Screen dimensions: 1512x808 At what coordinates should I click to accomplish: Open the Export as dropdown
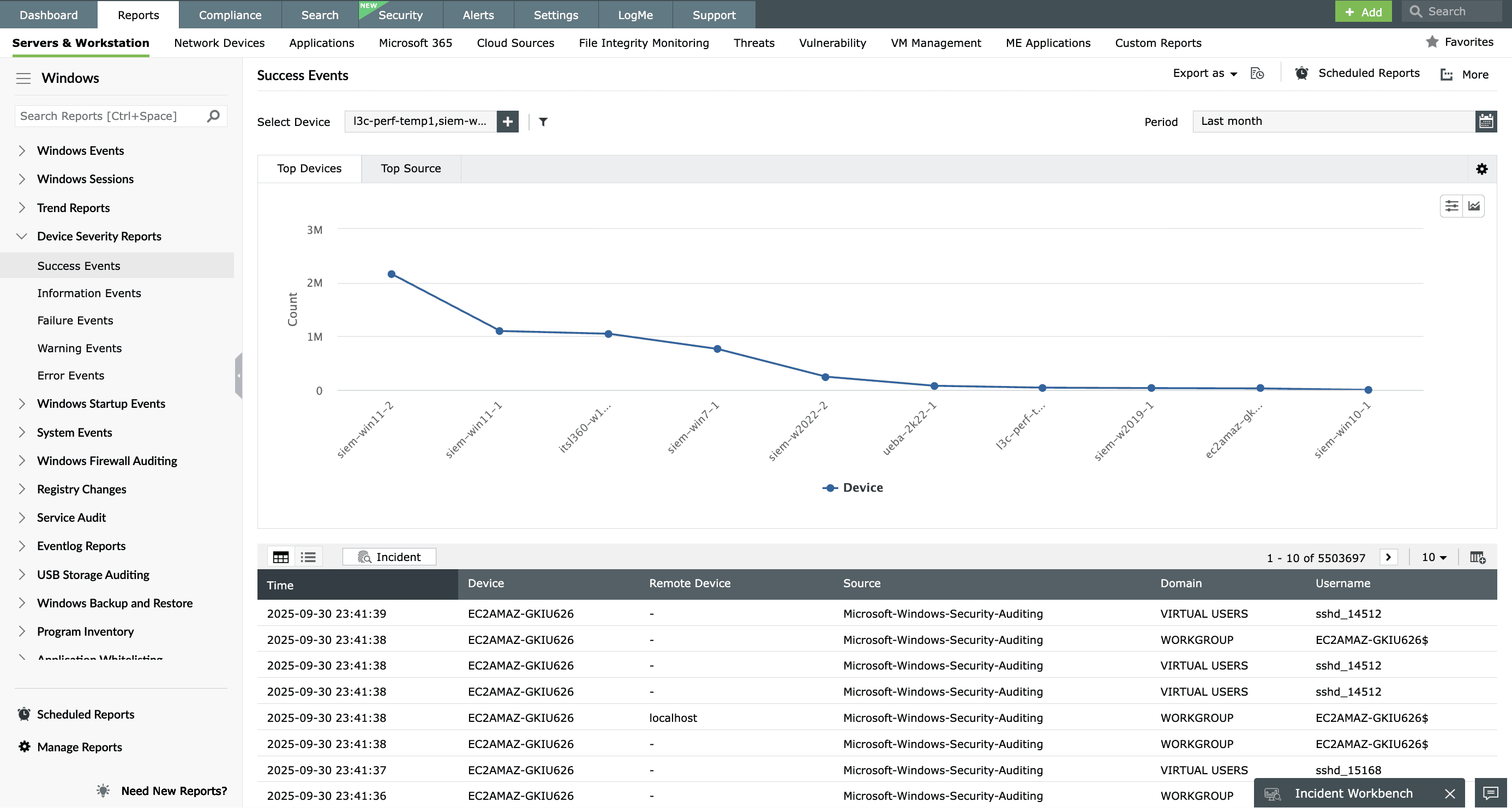tap(1204, 74)
